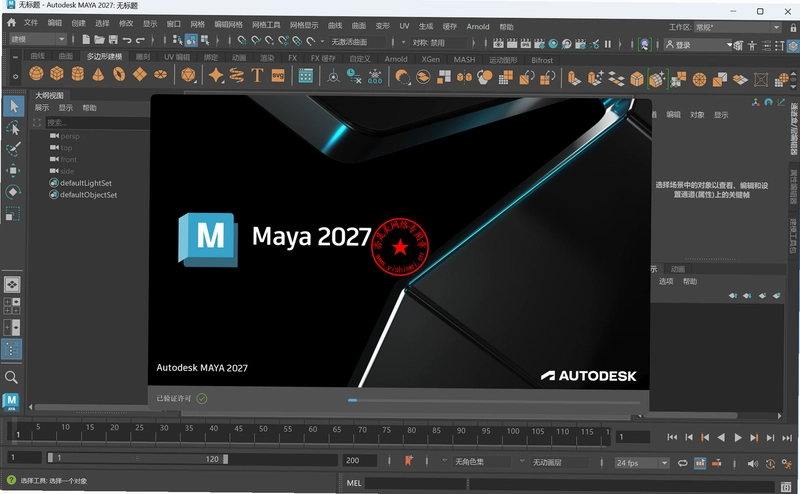Click frame 60 on the time slider
The height and width of the screenshot is (494, 800).
coord(312,430)
